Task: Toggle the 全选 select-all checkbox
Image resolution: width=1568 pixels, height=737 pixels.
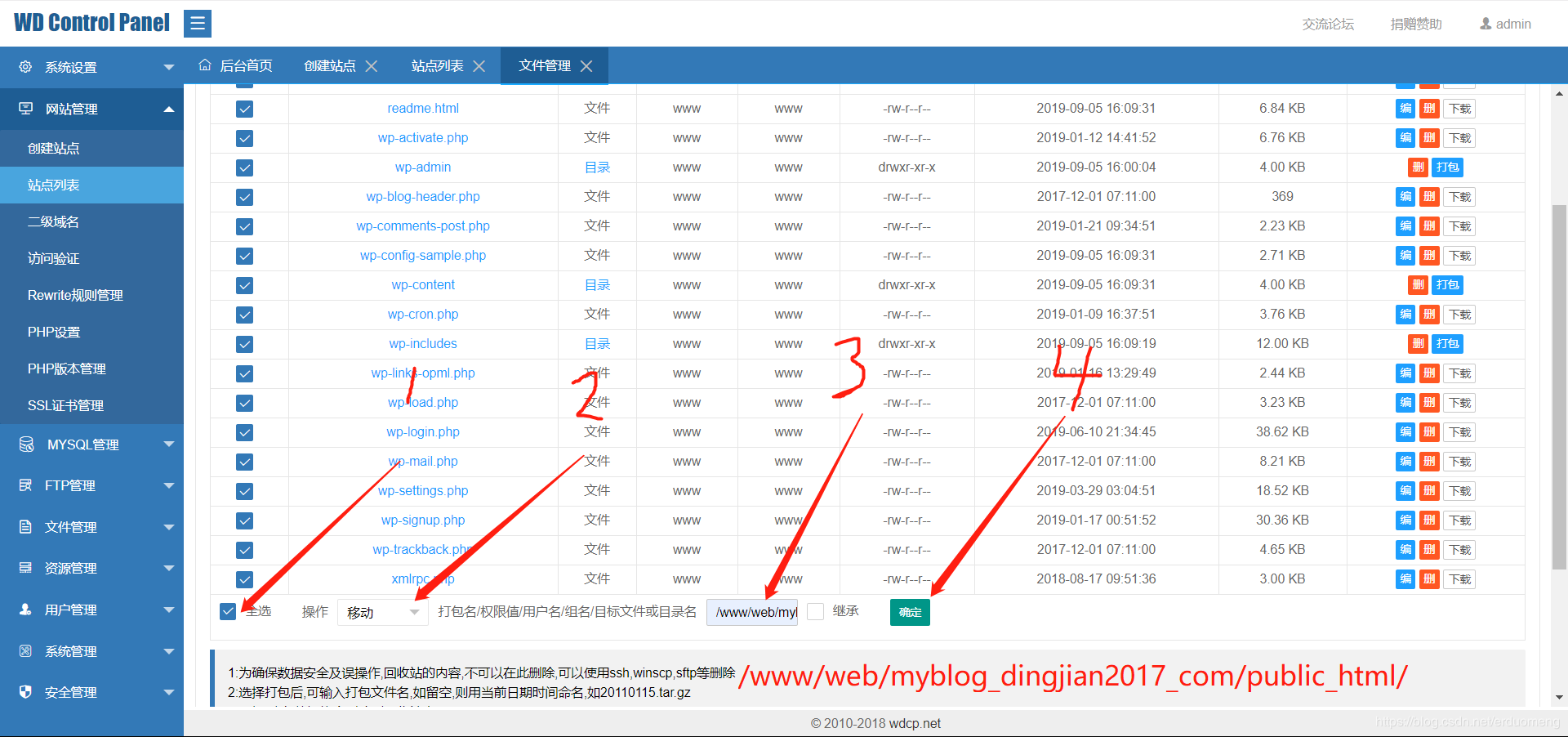Action: click(228, 611)
